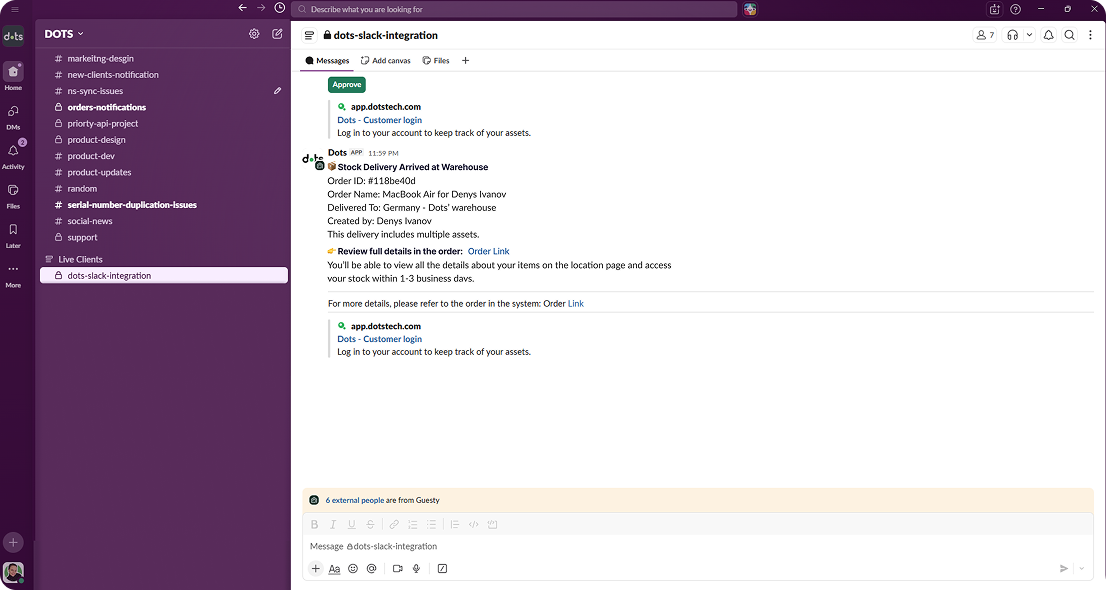The image size is (1106, 590).
Task: Search within the channel magnifier icon
Action: tap(1069, 35)
